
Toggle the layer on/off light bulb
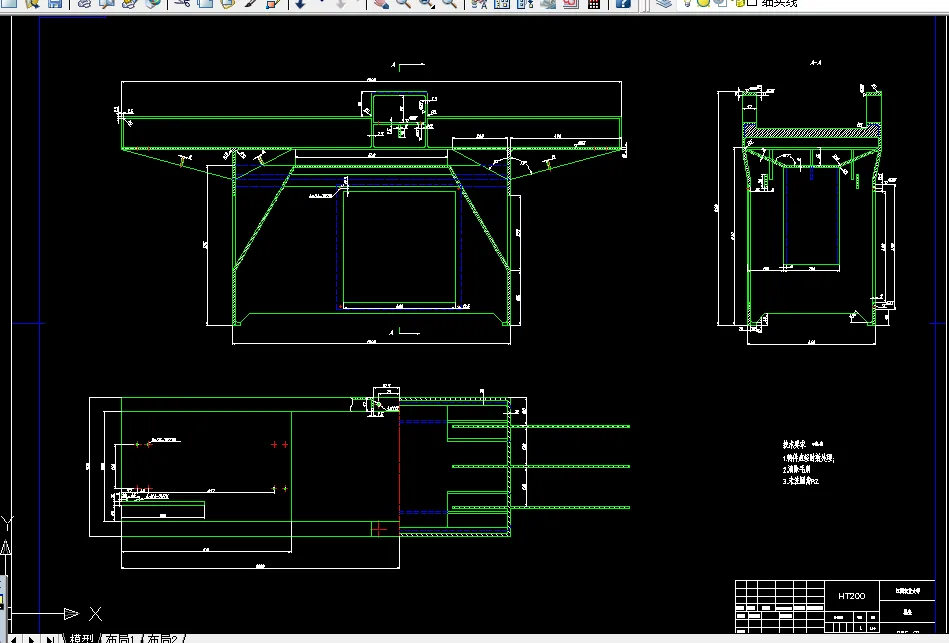click(x=687, y=3)
